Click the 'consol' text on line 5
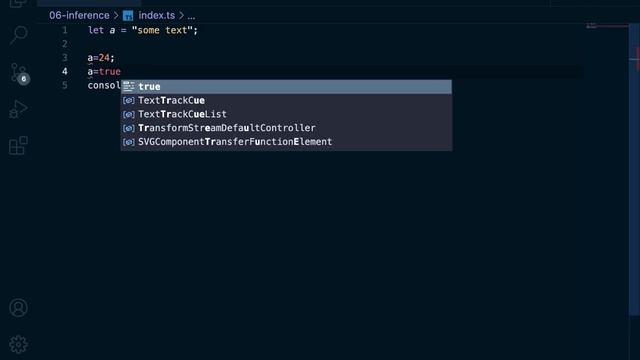 click(x=104, y=85)
